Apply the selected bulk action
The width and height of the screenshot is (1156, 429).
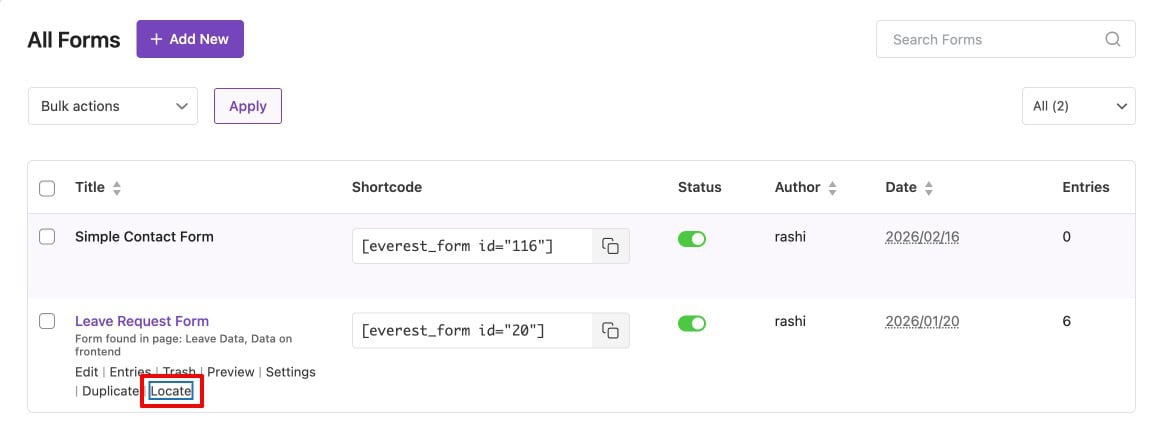[248, 106]
